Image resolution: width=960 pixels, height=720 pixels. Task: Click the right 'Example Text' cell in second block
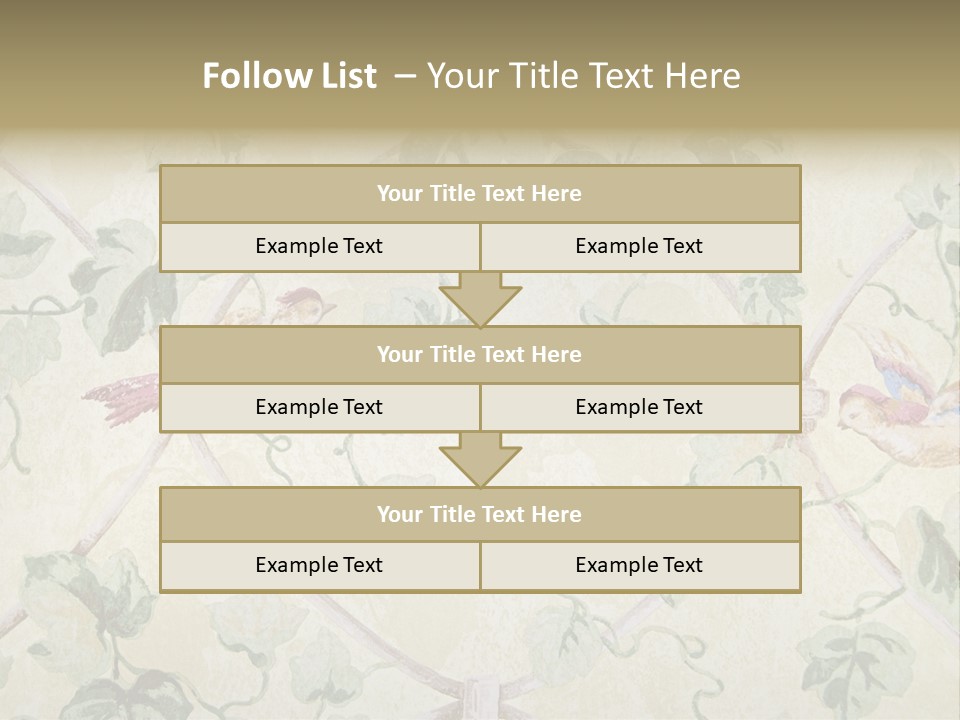coord(640,408)
